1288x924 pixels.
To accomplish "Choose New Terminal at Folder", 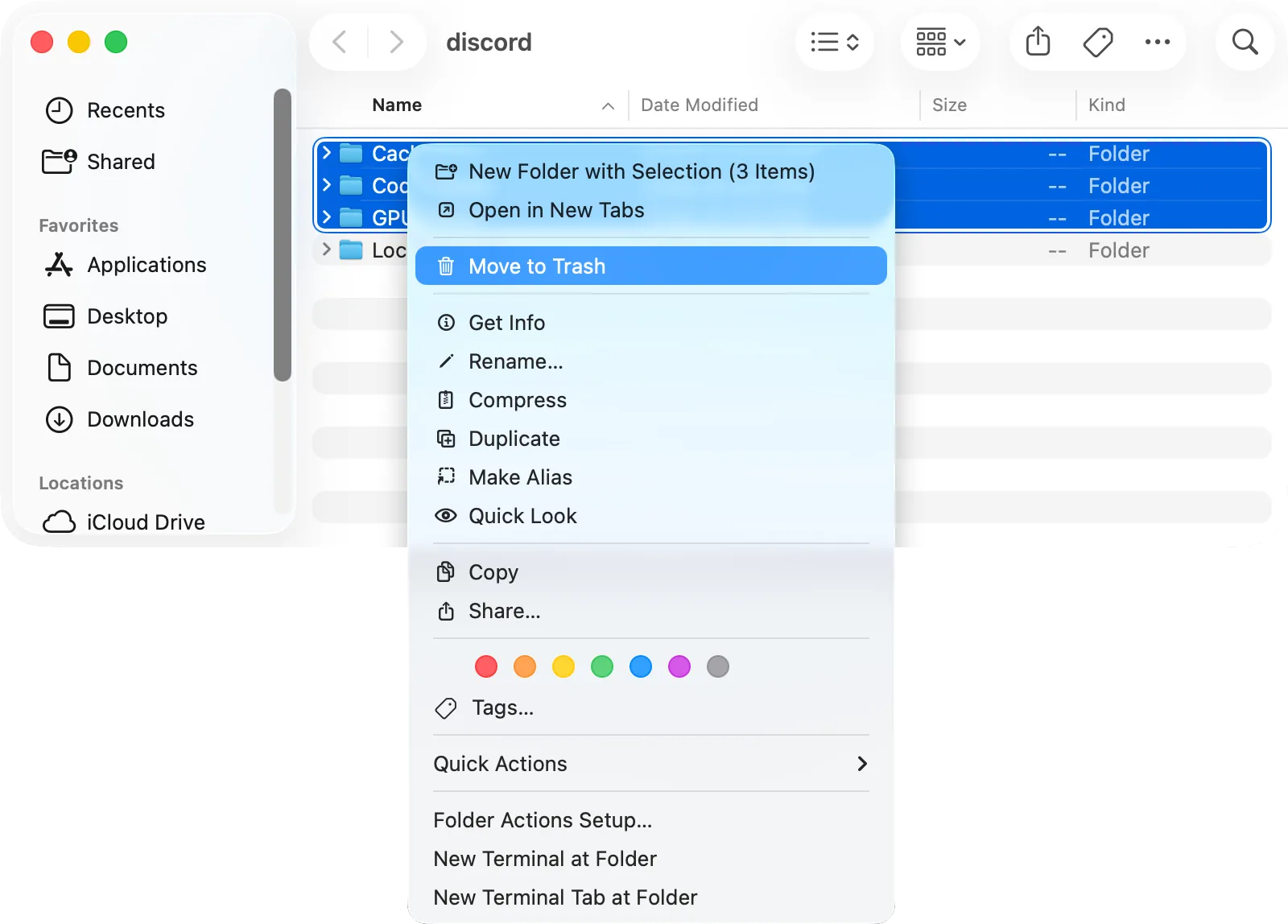I will tap(650, 859).
